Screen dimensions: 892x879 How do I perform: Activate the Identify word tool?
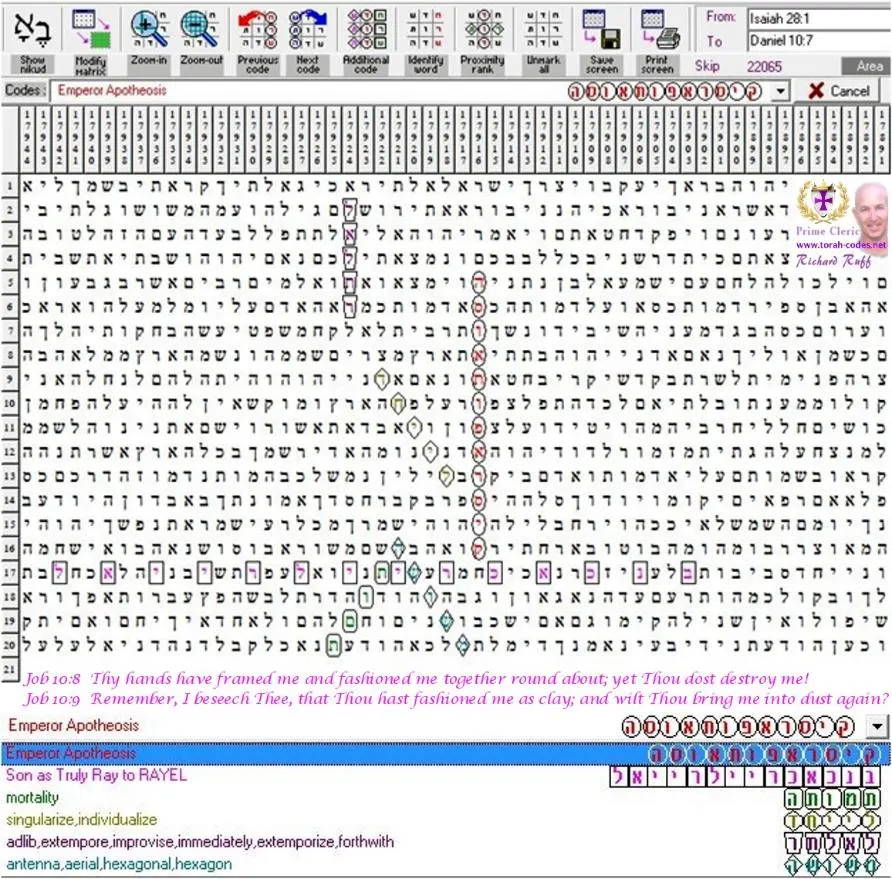pos(425,28)
